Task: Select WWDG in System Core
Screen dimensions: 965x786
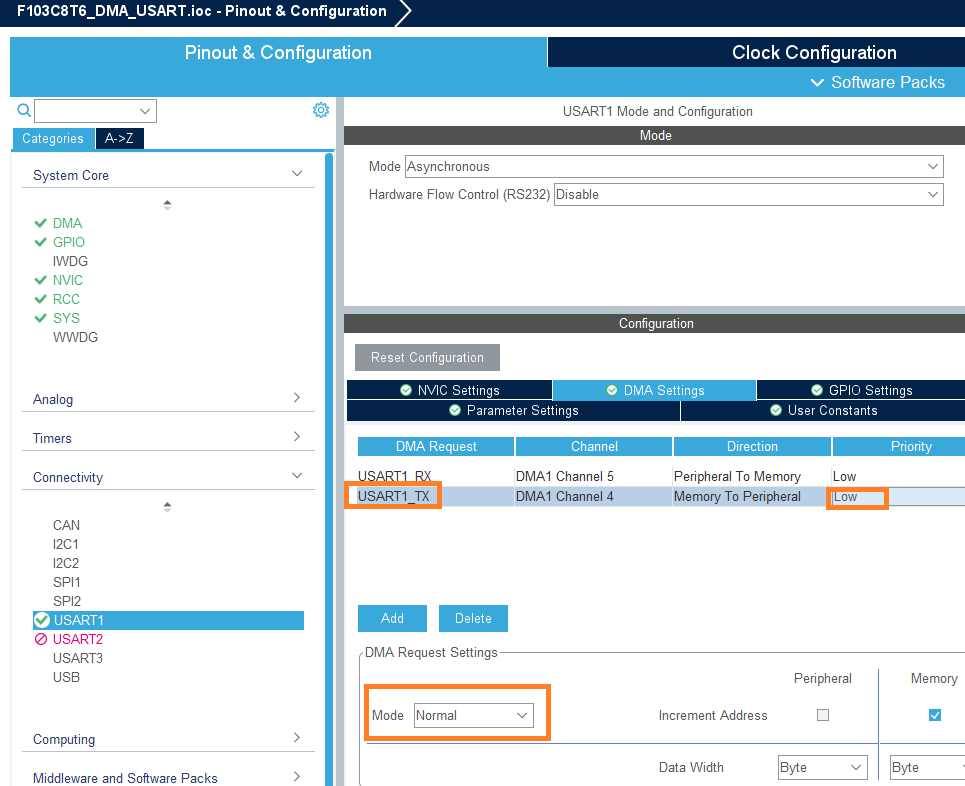Action: pyautogui.click(x=75, y=337)
